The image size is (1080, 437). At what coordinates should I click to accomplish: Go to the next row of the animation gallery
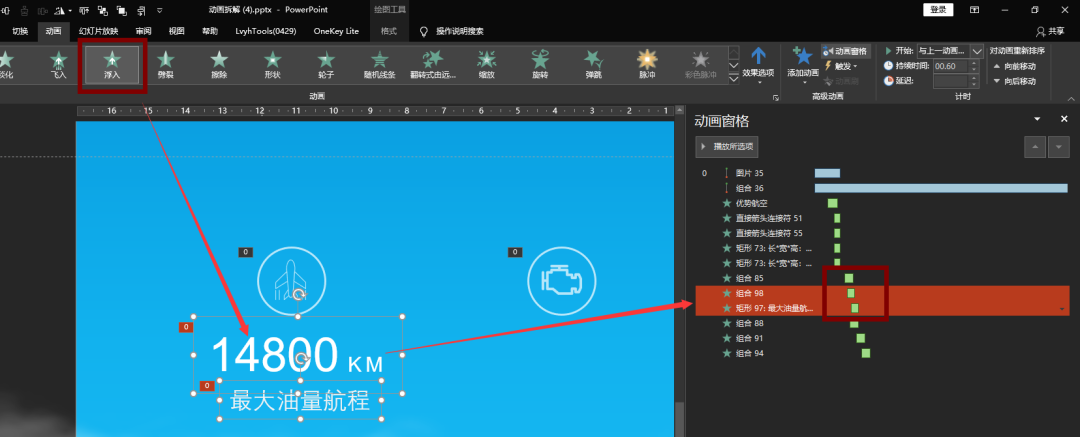(x=734, y=66)
